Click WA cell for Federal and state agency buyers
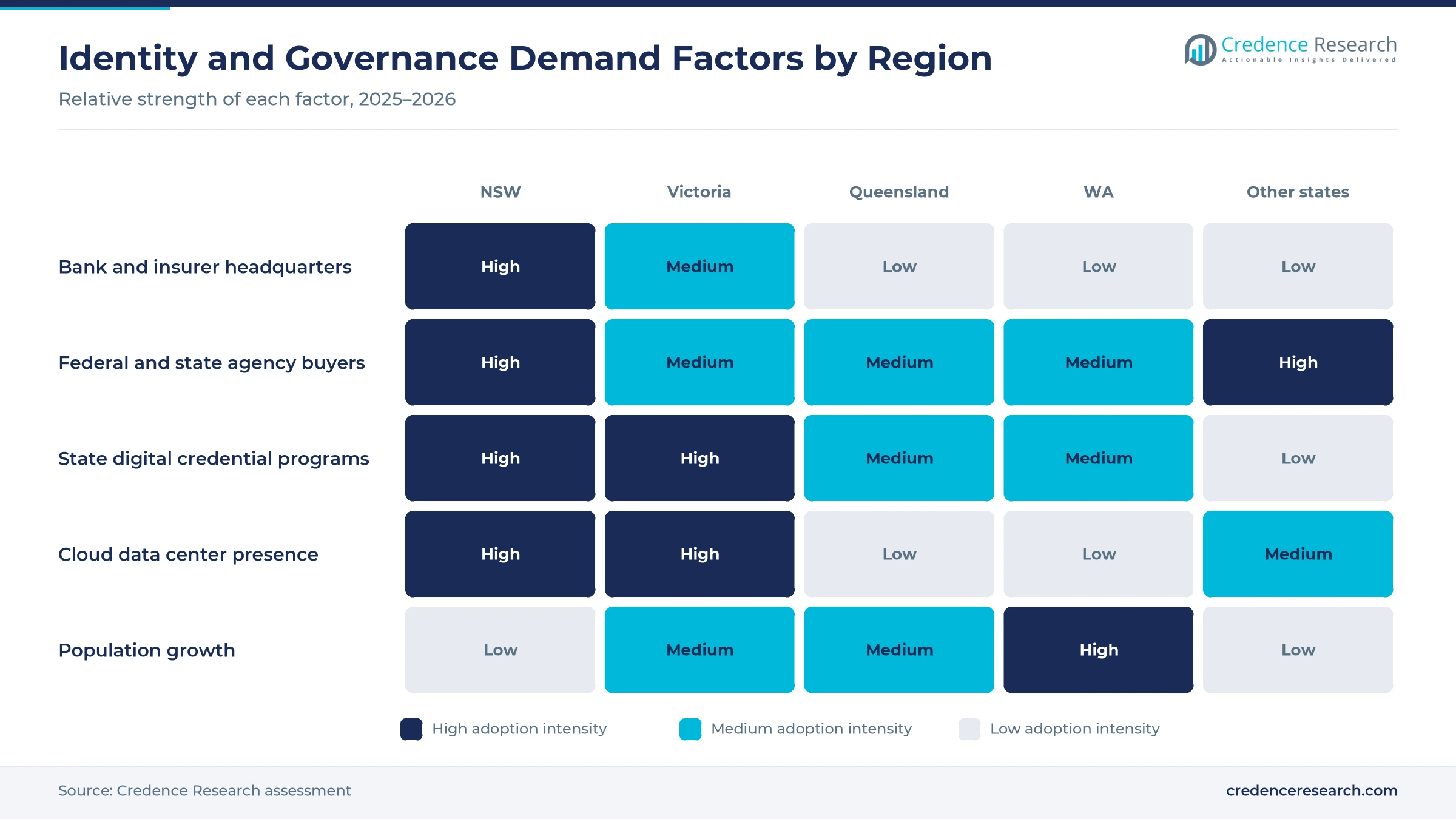 [1099, 362]
